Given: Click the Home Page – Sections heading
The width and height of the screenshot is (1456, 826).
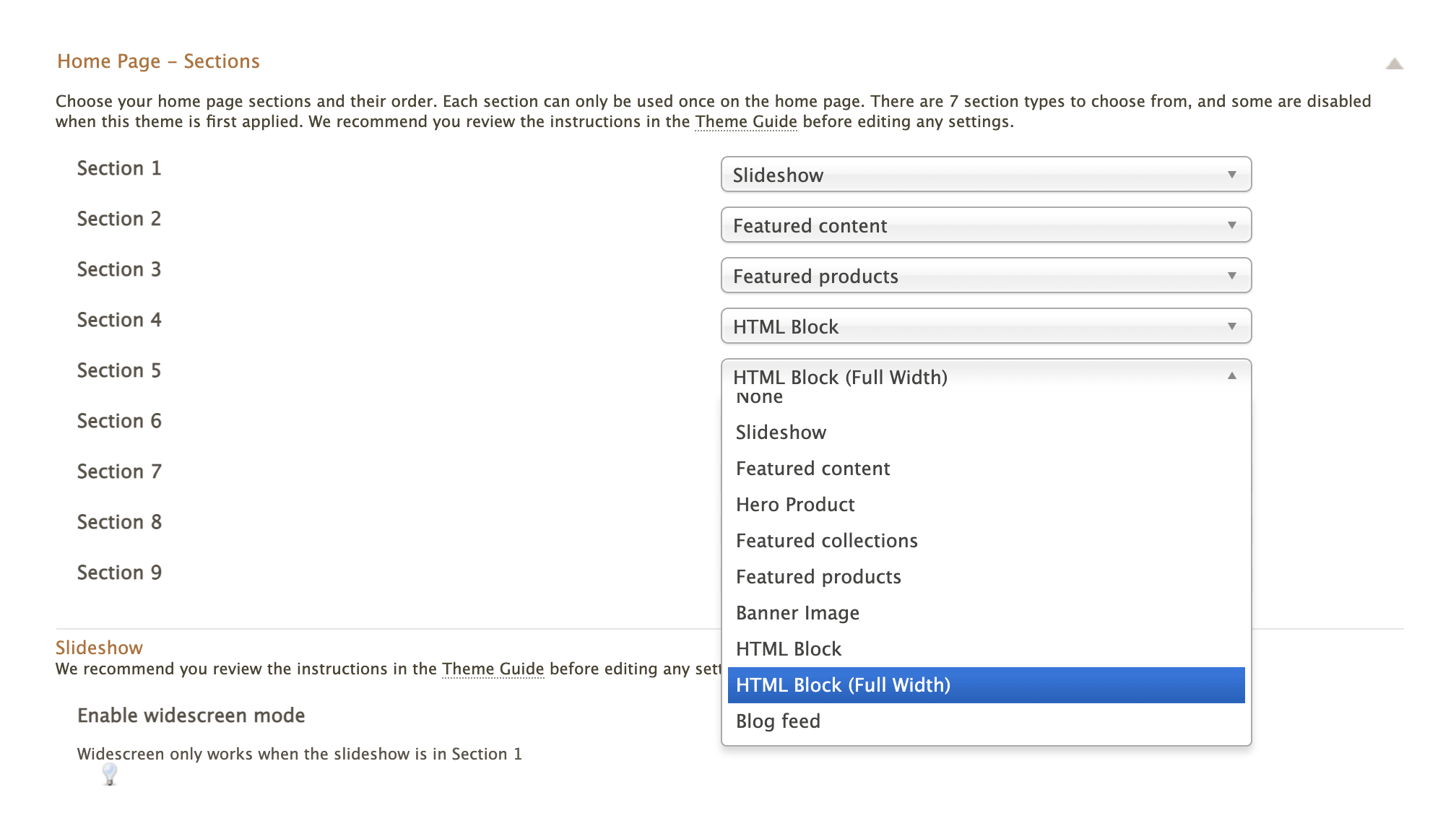Looking at the screenshot, I should coord(158,61).
